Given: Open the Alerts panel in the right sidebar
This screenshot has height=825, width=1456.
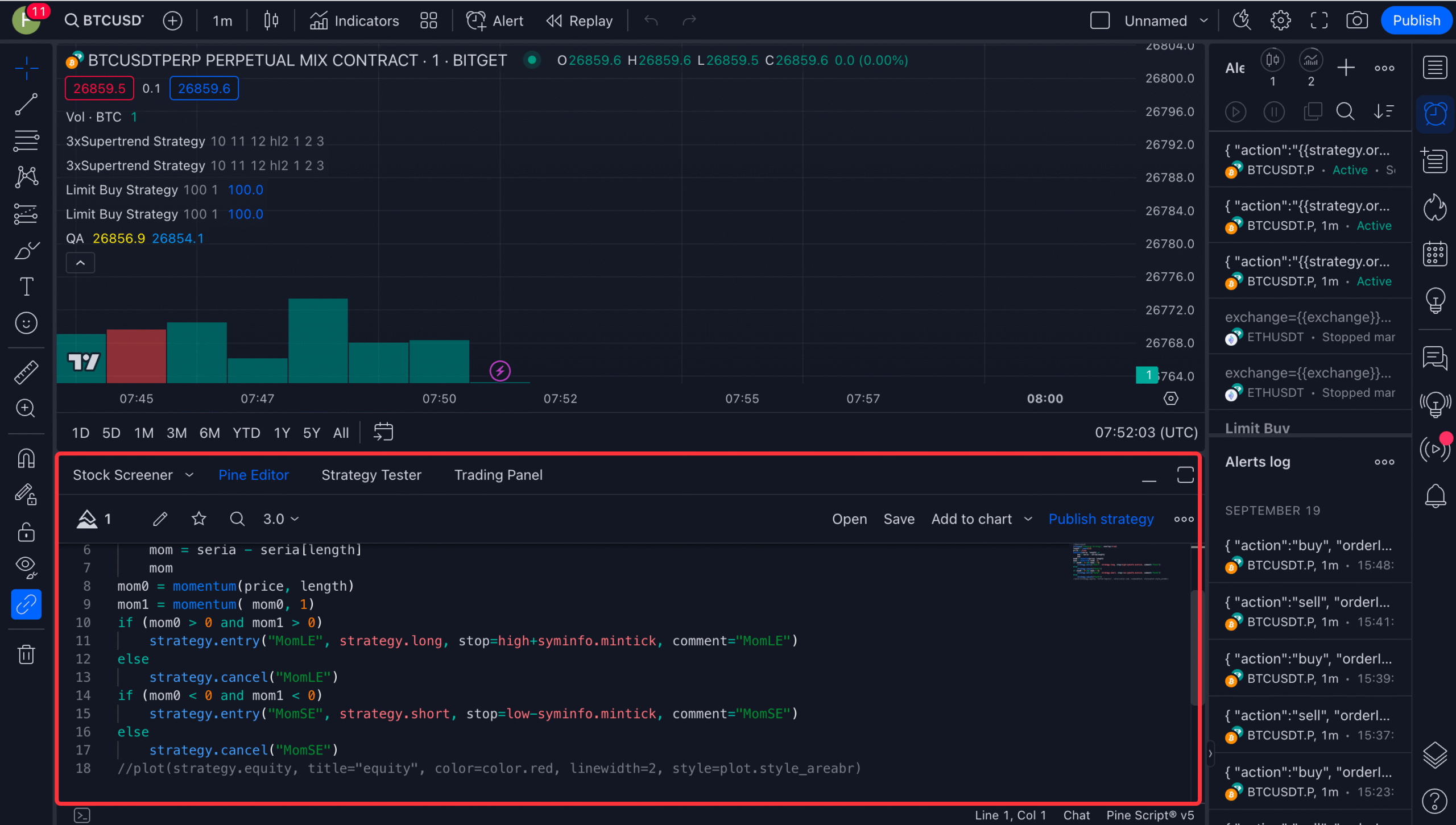Looking at the screenshot, I should tap(1435, 113).
